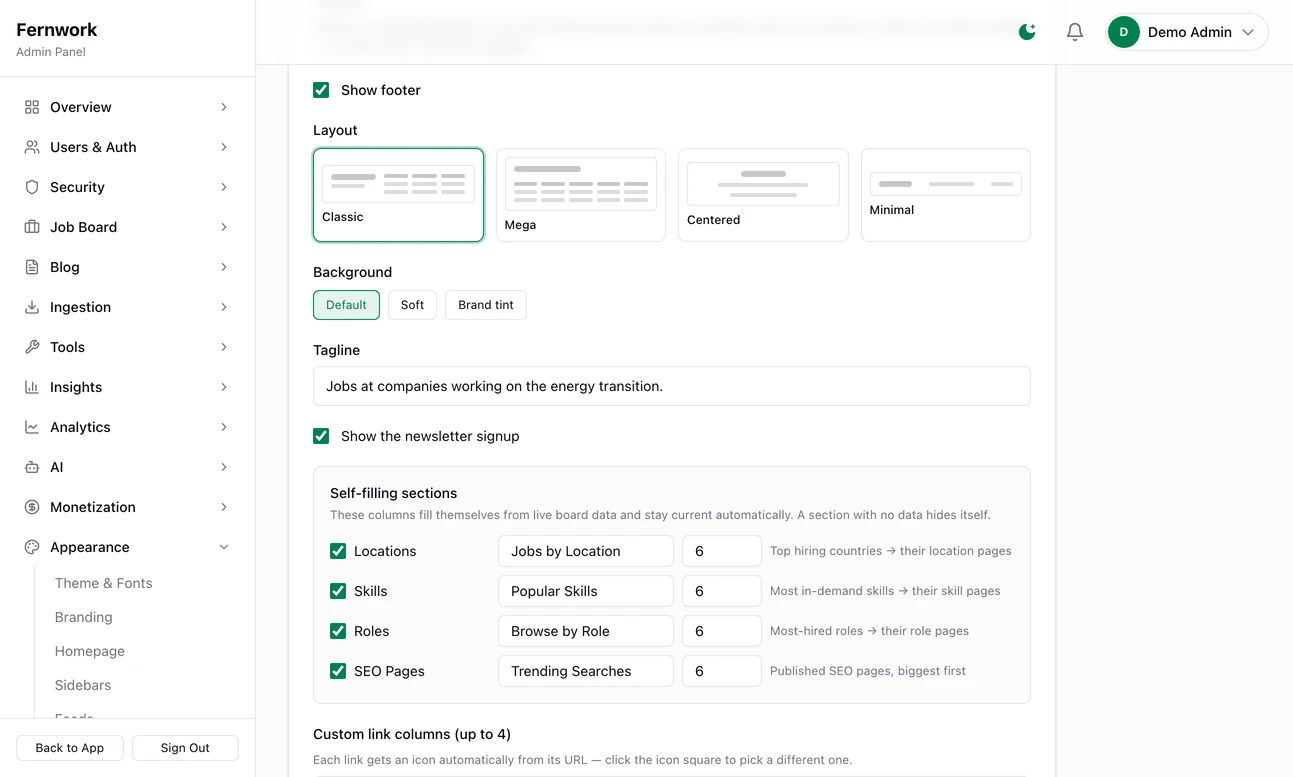Viewport: 1293px width, 777px height.
Task: Click the Popular Skills title field
Action: 586,591
